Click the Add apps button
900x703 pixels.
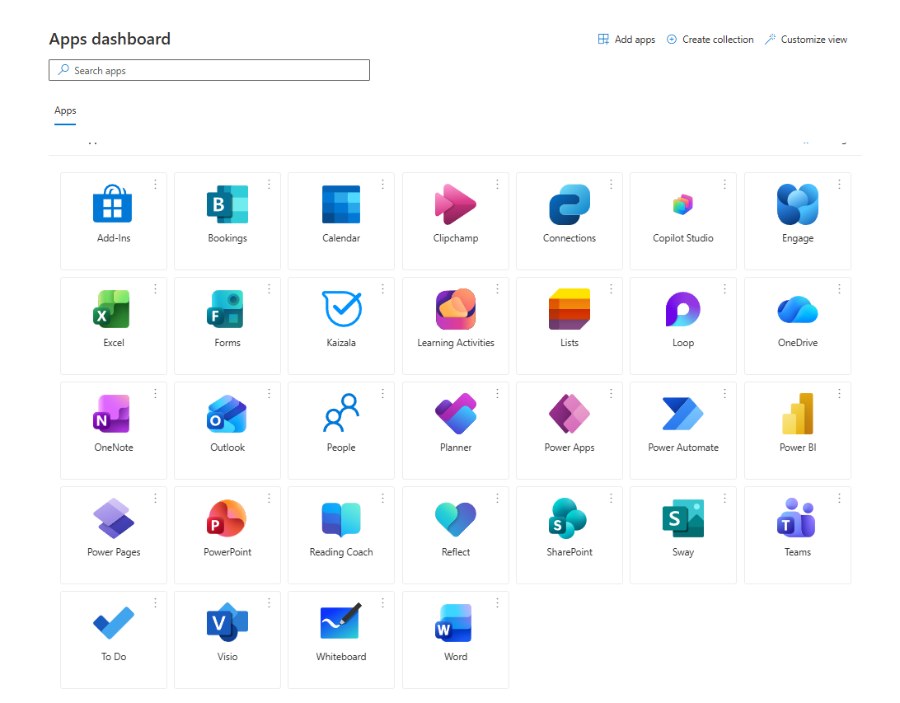[x=626, y=39]
